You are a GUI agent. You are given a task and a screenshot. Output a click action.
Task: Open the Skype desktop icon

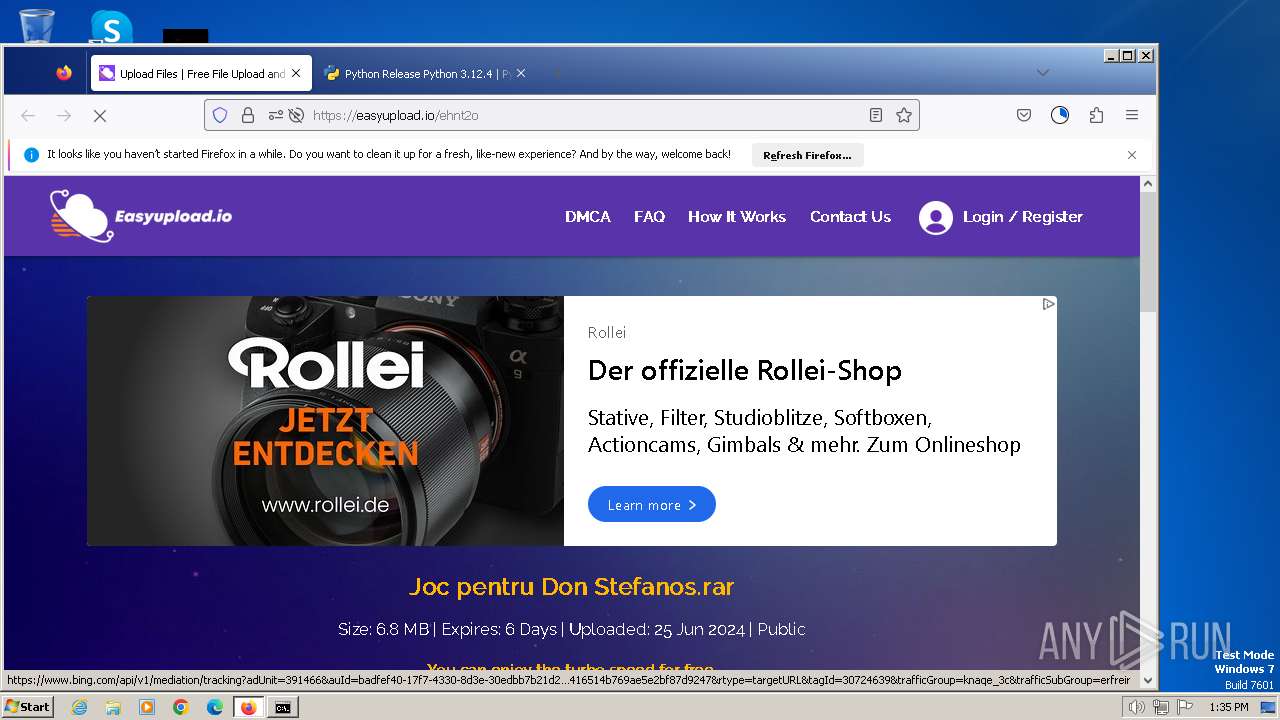pos(110,26)
